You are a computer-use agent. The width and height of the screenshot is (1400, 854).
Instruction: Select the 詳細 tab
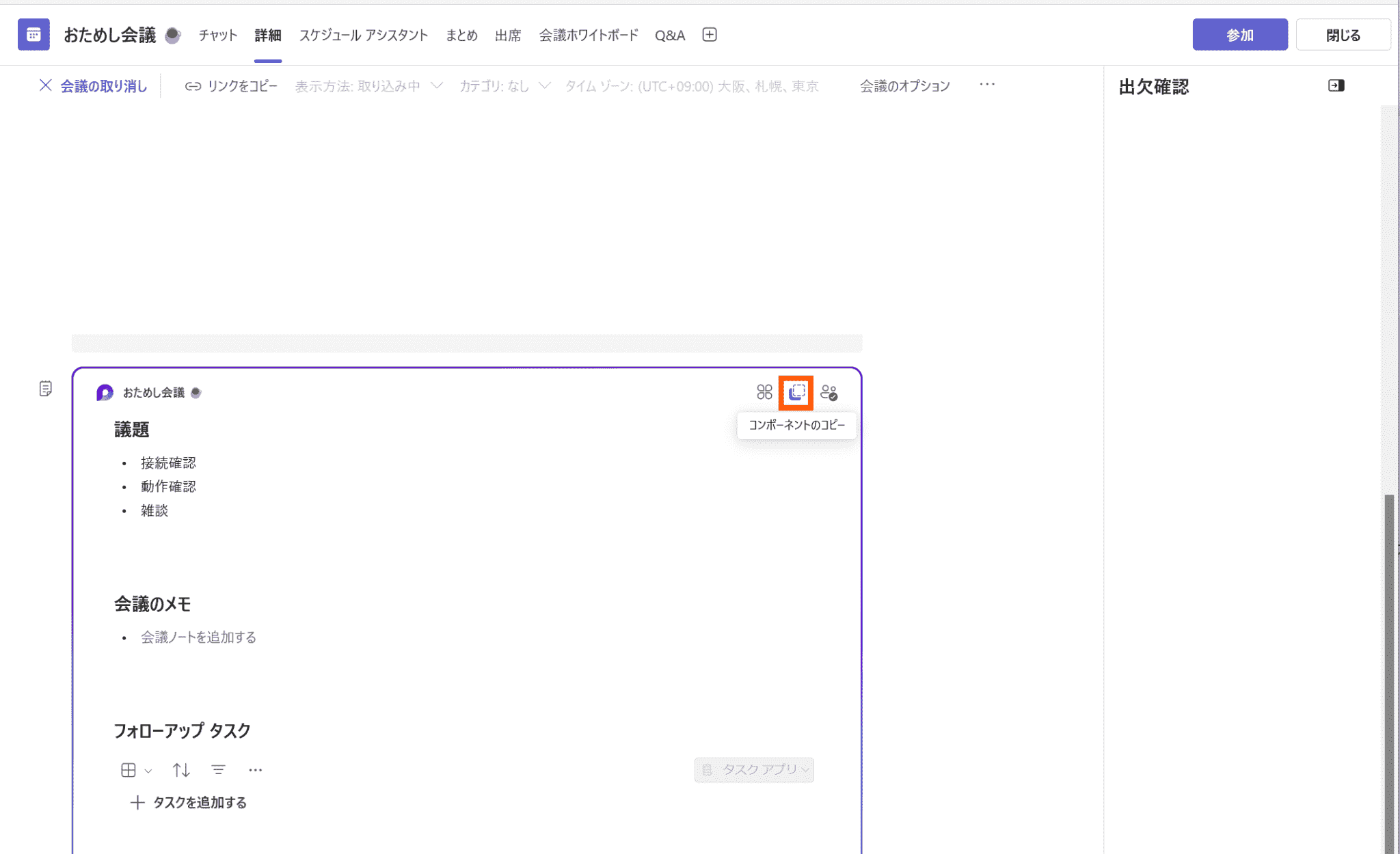click(x=268, y=36)
